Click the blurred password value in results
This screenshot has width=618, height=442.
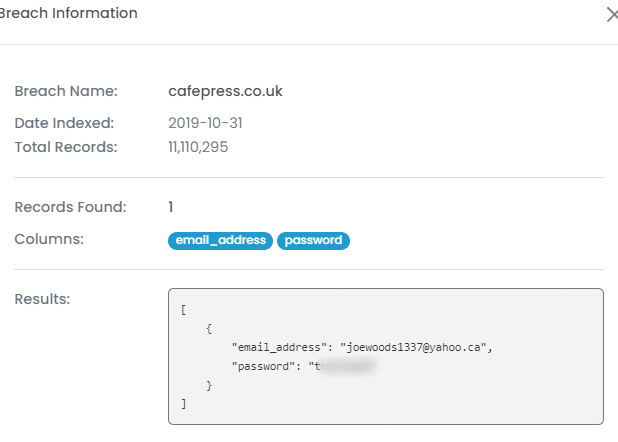pyautogui.click(x=345, y=366)
